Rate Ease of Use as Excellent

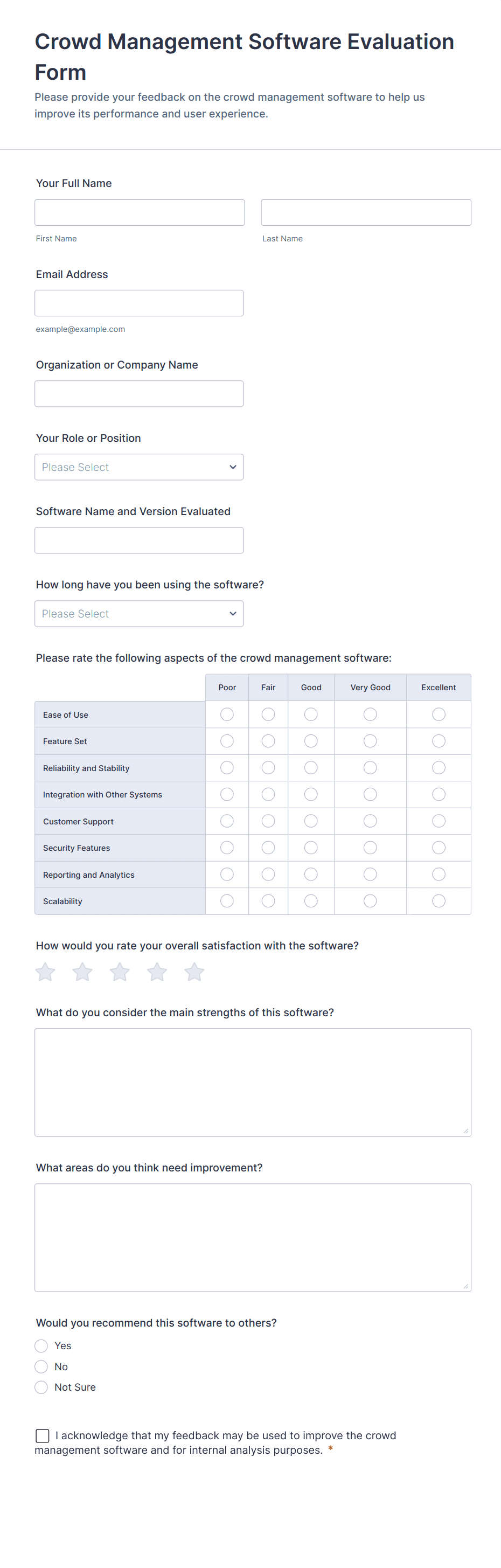pos(439,714)
